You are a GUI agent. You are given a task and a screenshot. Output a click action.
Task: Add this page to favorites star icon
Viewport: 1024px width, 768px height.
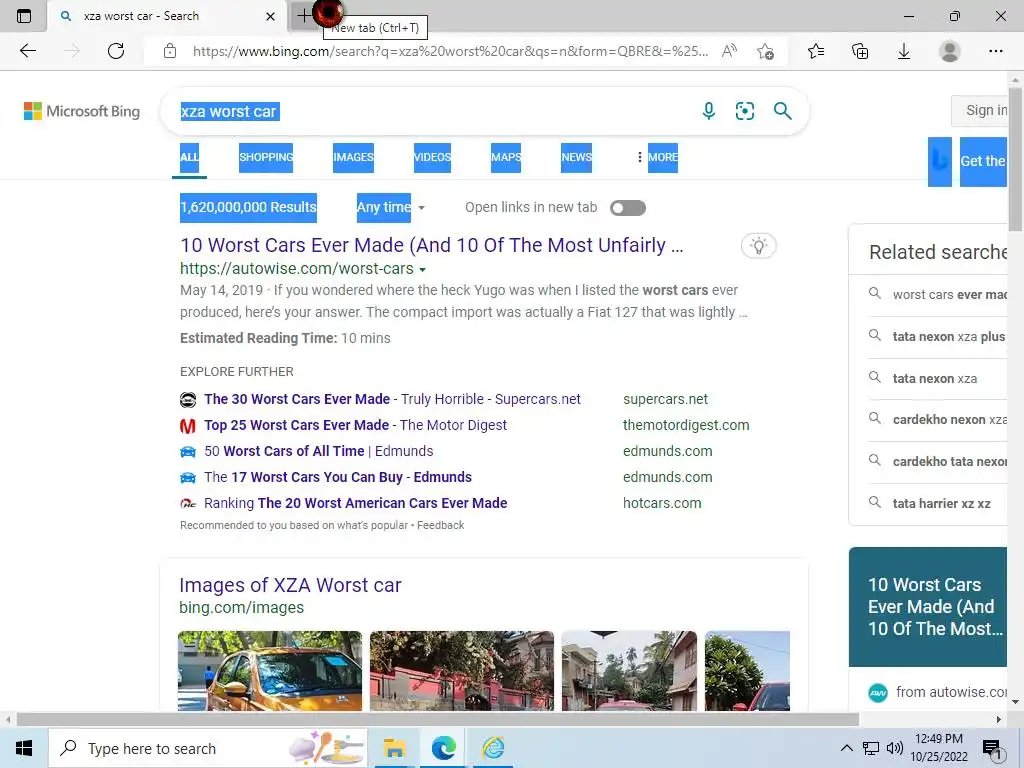click(765, 51)
